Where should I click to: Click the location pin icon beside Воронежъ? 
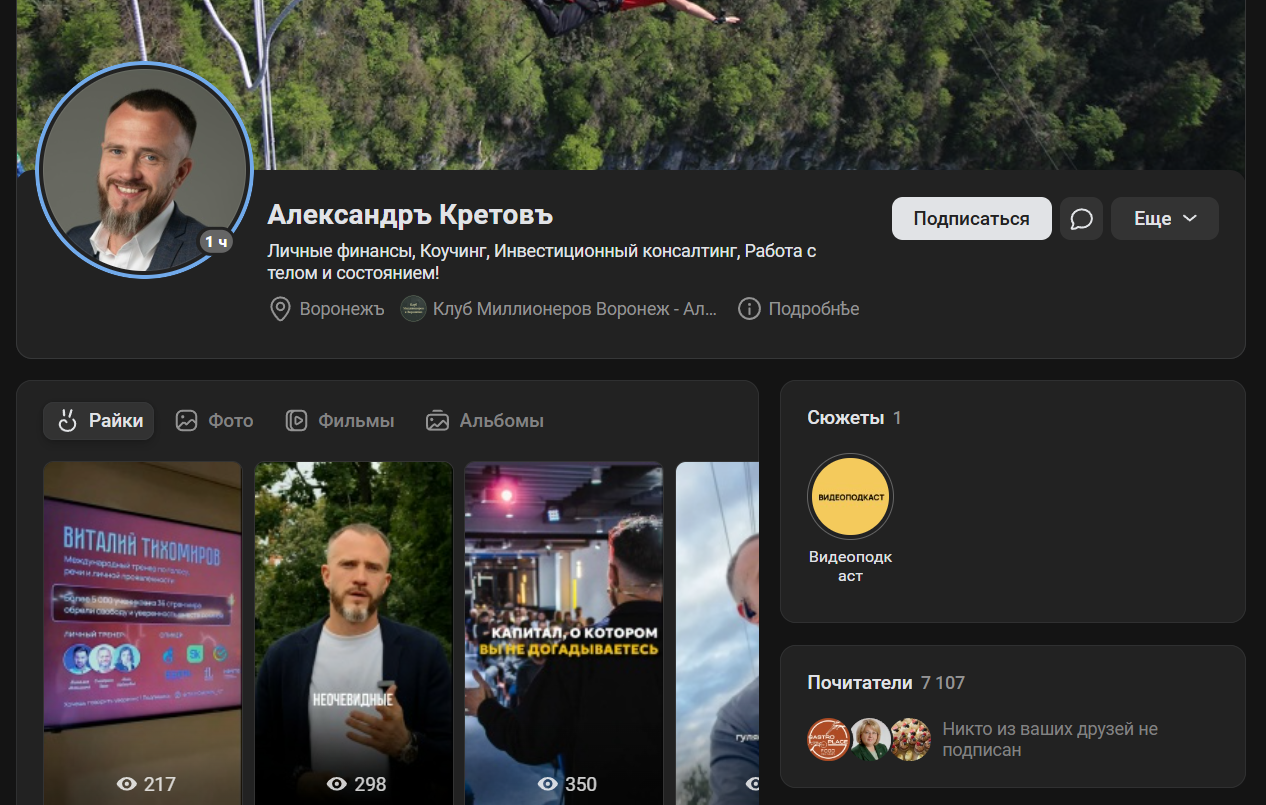280,308
